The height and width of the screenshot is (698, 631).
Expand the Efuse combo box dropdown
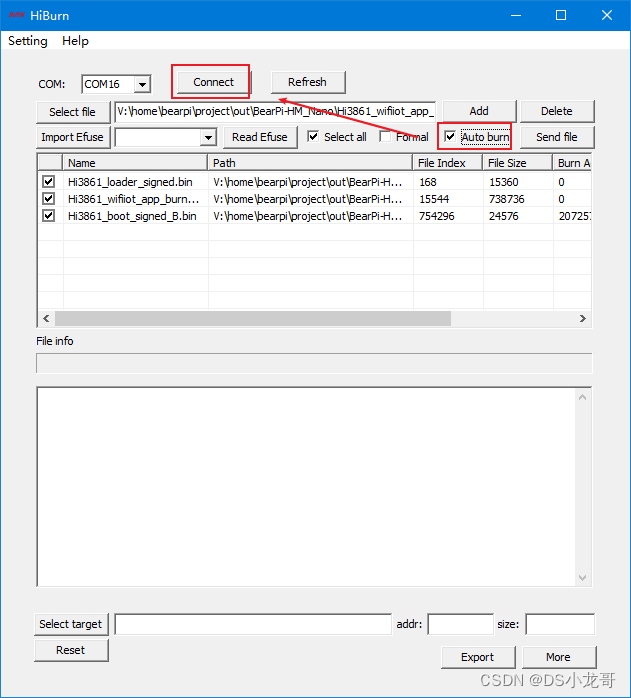click(208, 138)
